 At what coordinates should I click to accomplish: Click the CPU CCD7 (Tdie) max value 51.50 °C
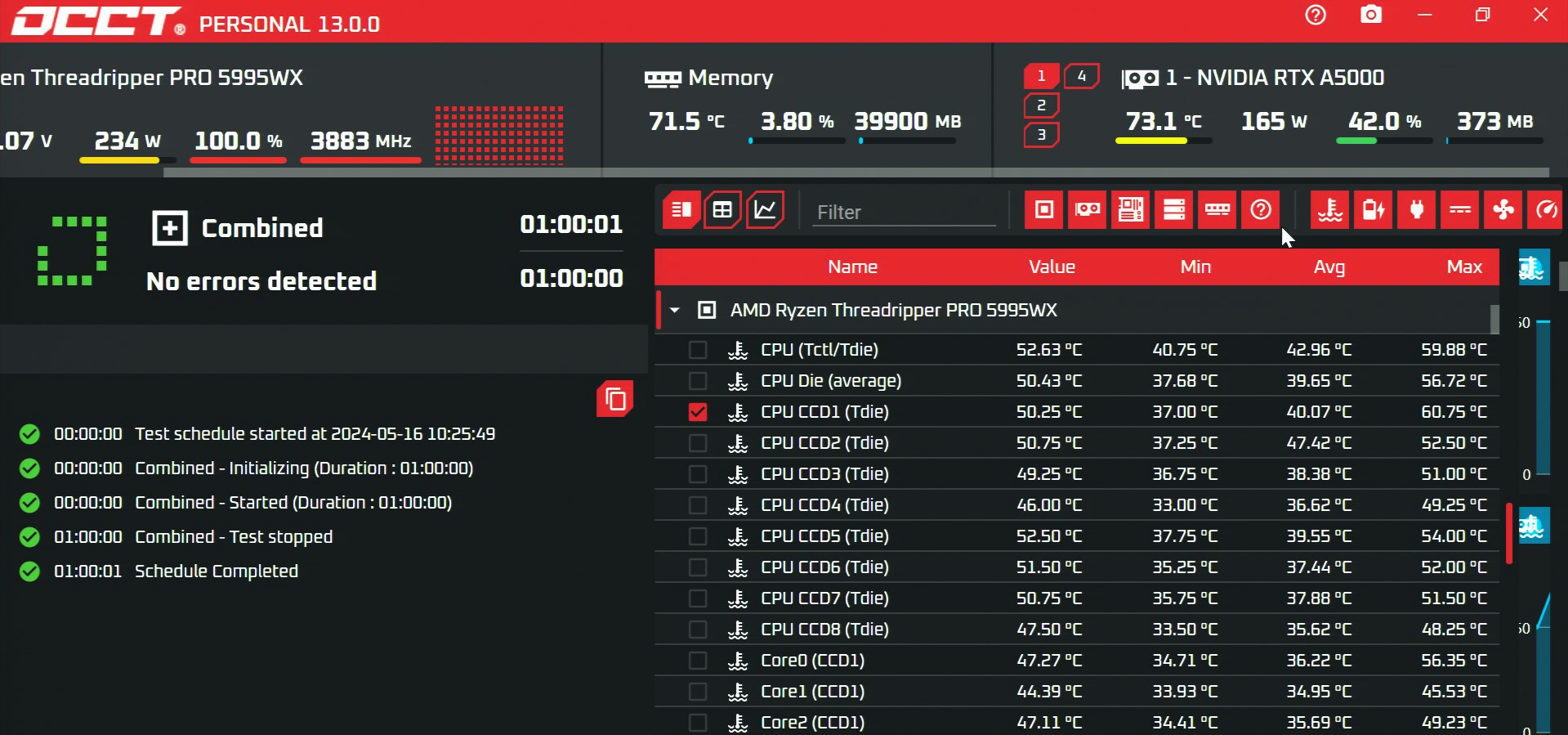tap(1454, 598)
